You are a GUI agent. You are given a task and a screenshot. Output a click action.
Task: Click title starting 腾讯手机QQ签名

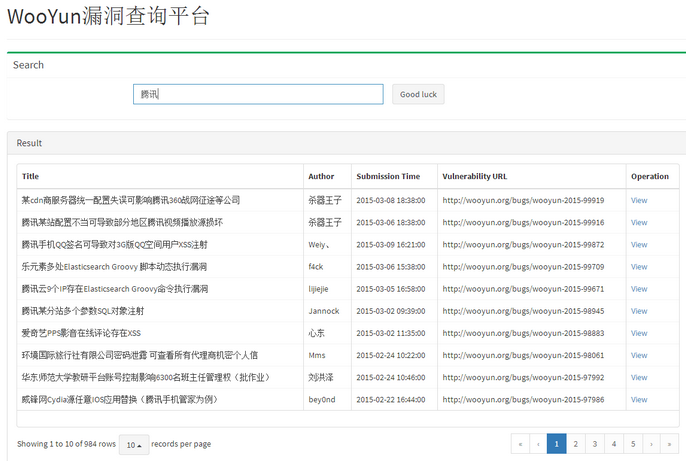point(115,244)
